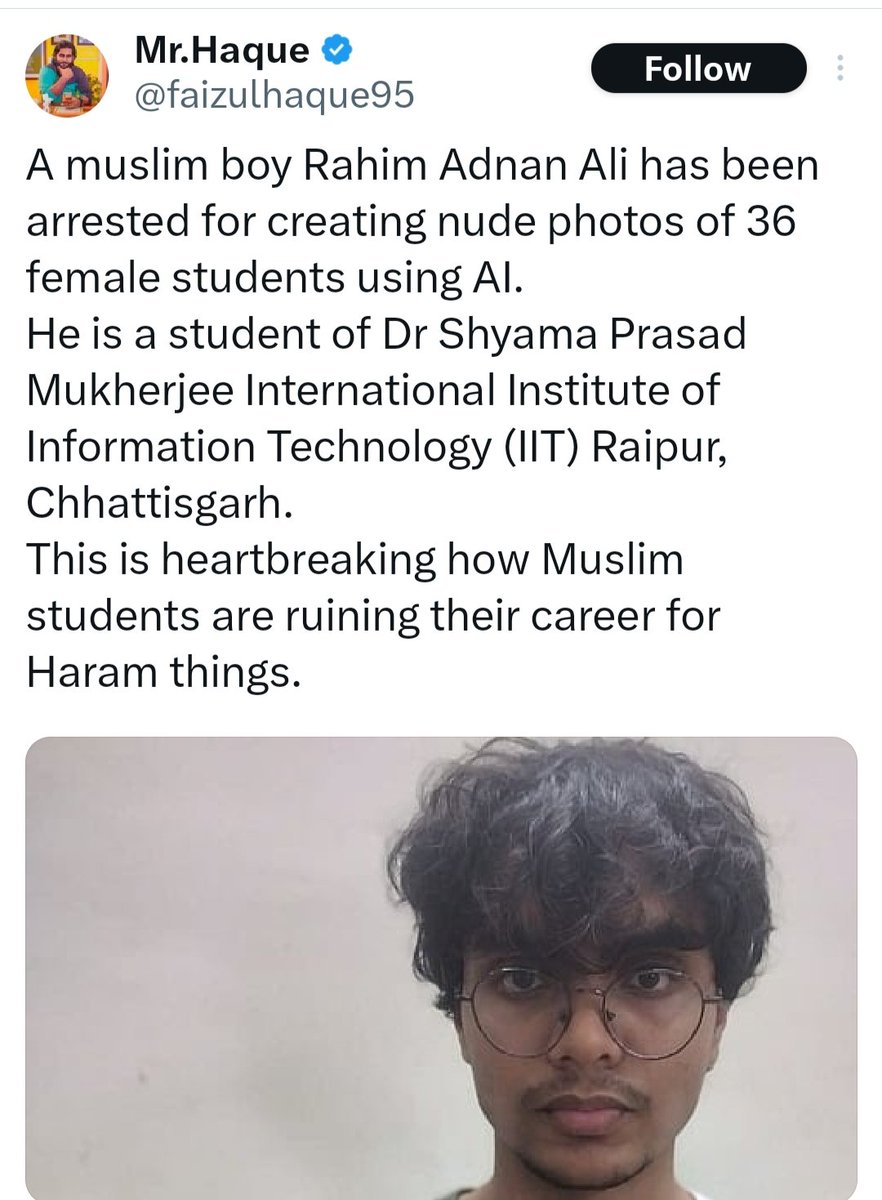Image resolution: width=882 pixels, height=1200 pixels.
Task: Click the line 'female students using AI.'
Action: pos(274,278)
